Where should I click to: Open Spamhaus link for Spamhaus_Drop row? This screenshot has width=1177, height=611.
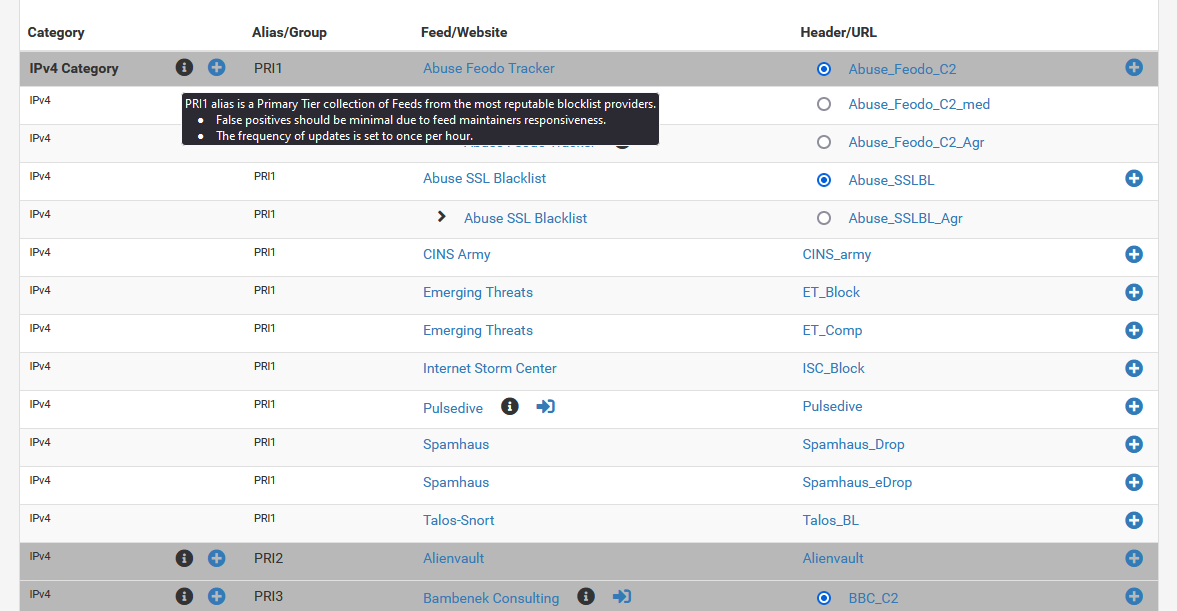[456, 444]
